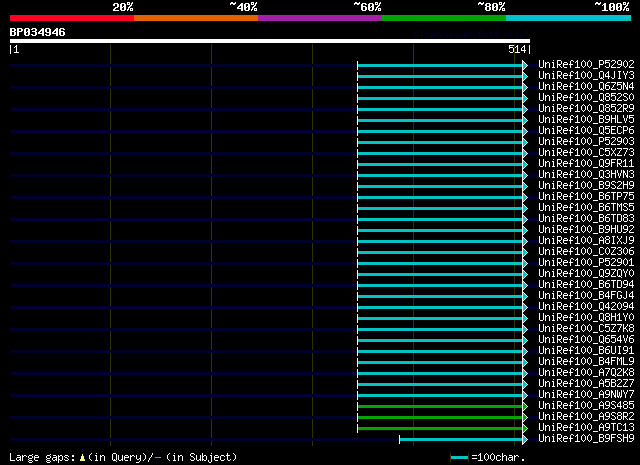Select hit label UniRef100_A9S8R2
The width and height of the screenshot is (640, 465).
[x=586, y=417]
